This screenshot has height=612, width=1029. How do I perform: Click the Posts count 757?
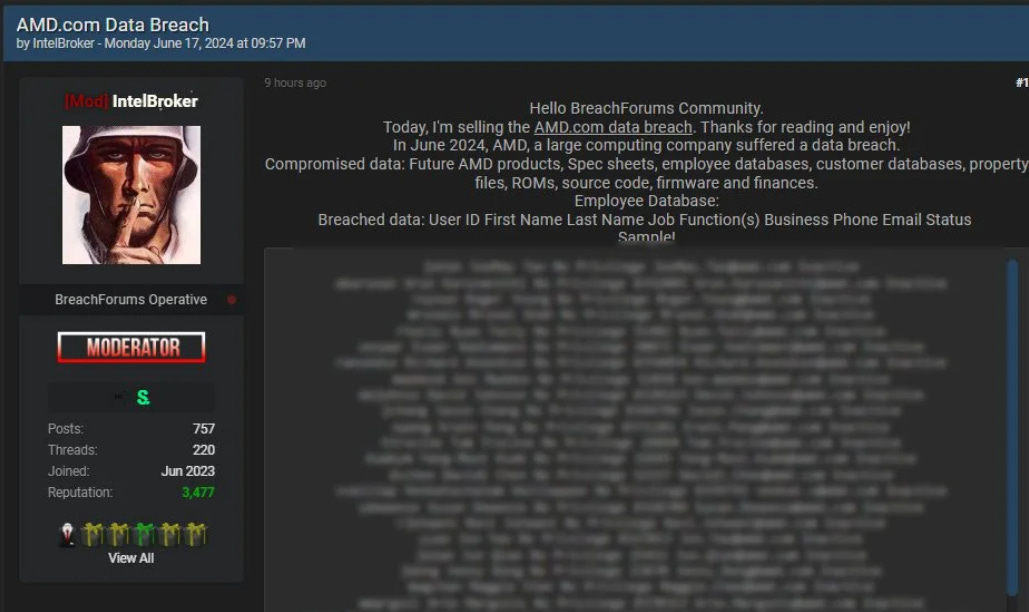tap(203, 429)
